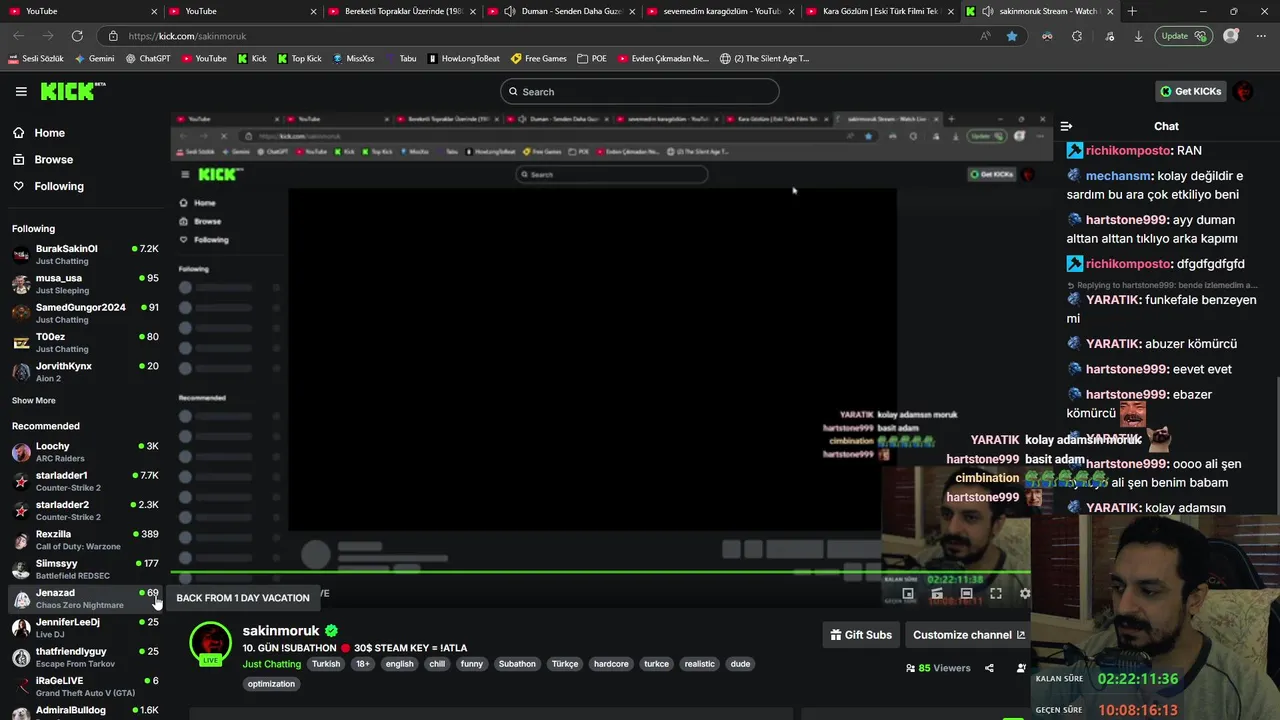This screenshot has height=720, width=1280.
Task: Collapse the chat panel
Action: [x=1066, y=126]
